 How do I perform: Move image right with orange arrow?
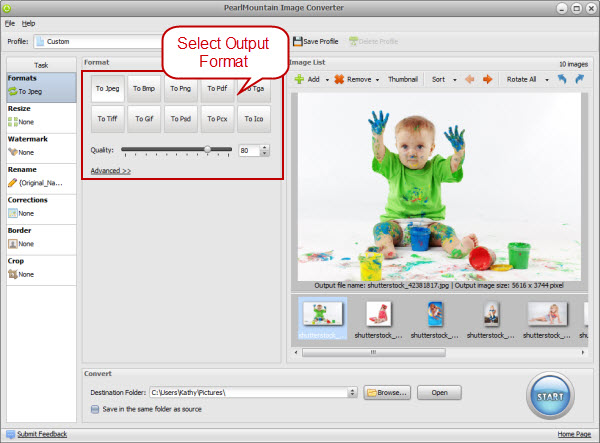487,79
